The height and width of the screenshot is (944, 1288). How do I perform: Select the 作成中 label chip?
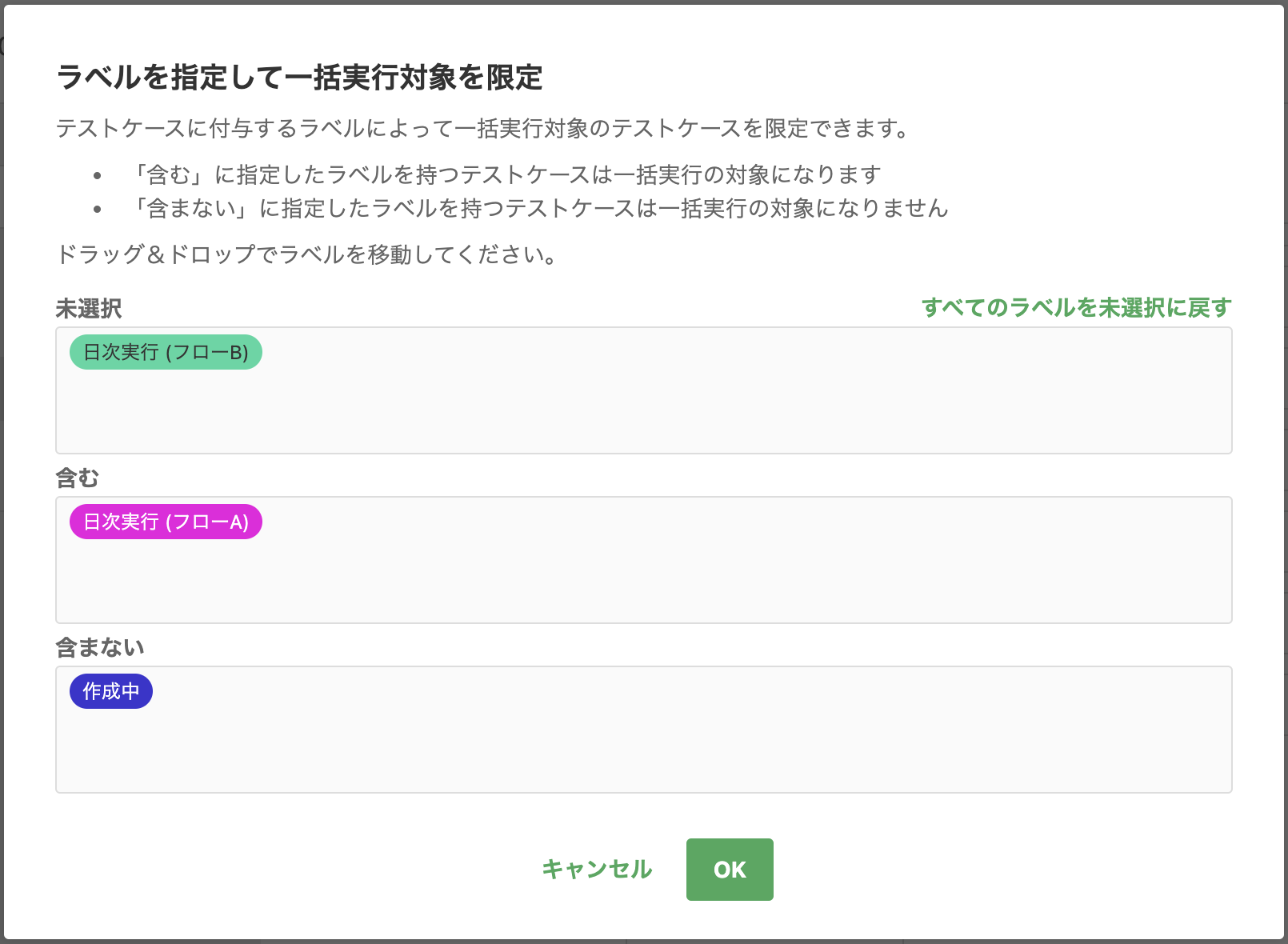pos(111,691)
